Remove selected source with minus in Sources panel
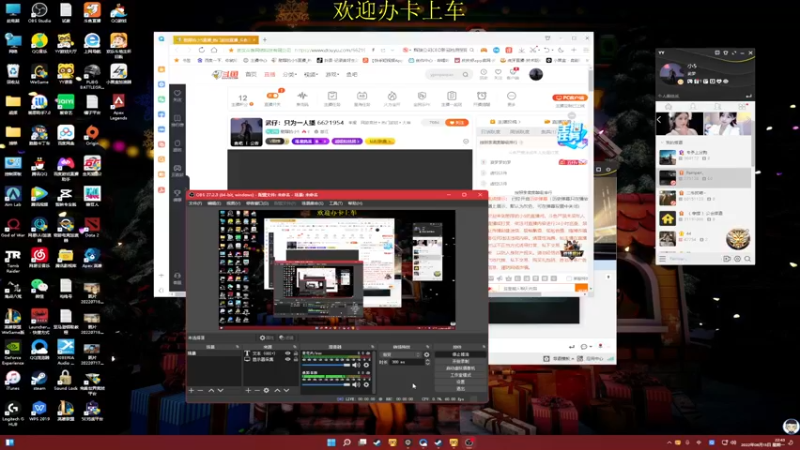 tap(257, 390)
